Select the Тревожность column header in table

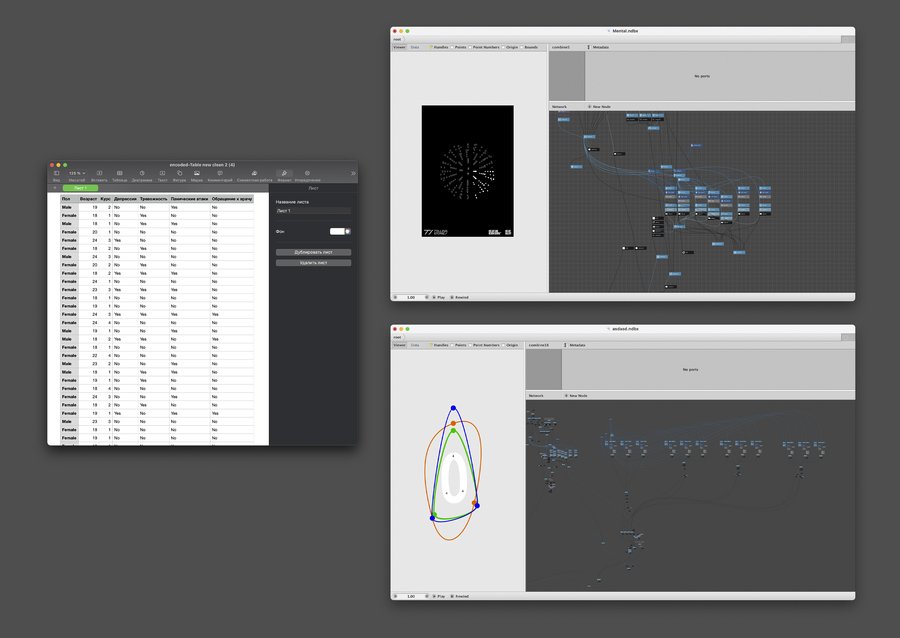tap(153, 199)
